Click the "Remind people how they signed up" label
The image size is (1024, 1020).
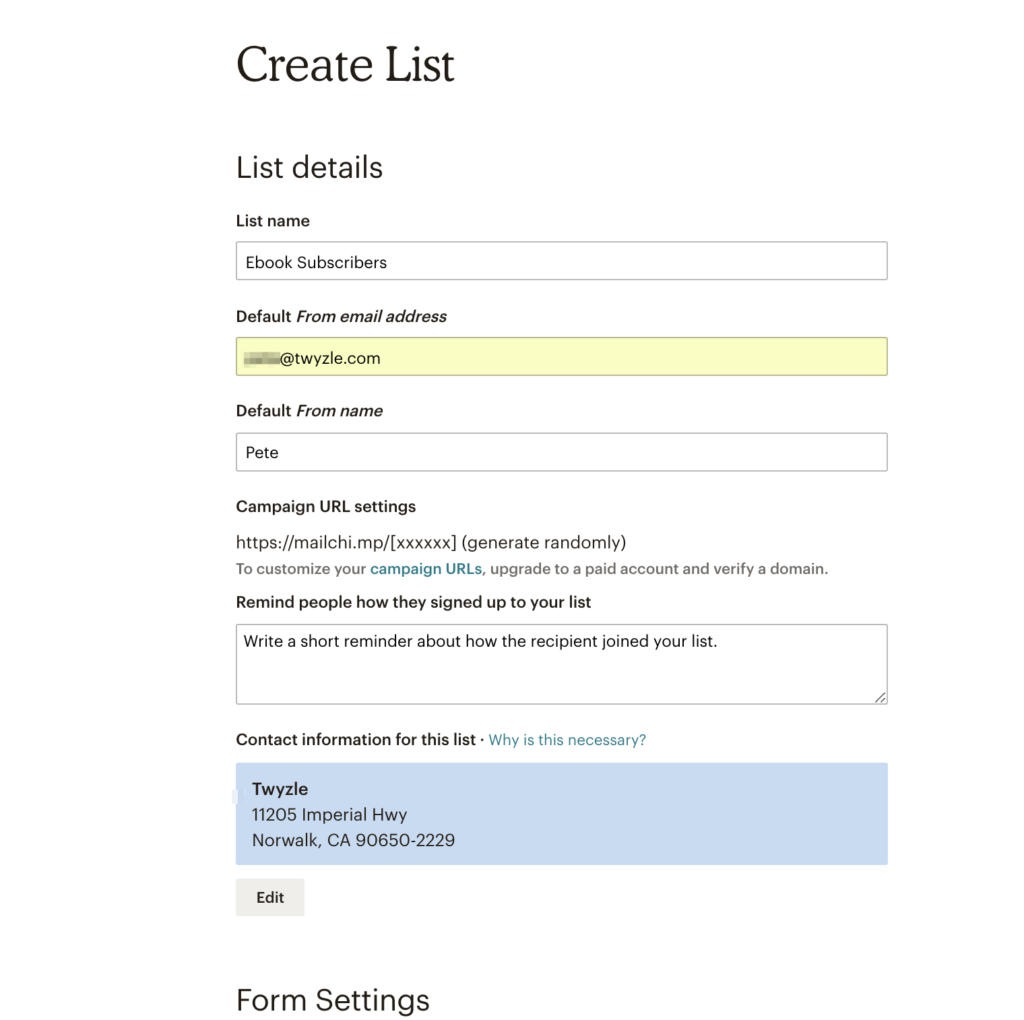point(413,602)
